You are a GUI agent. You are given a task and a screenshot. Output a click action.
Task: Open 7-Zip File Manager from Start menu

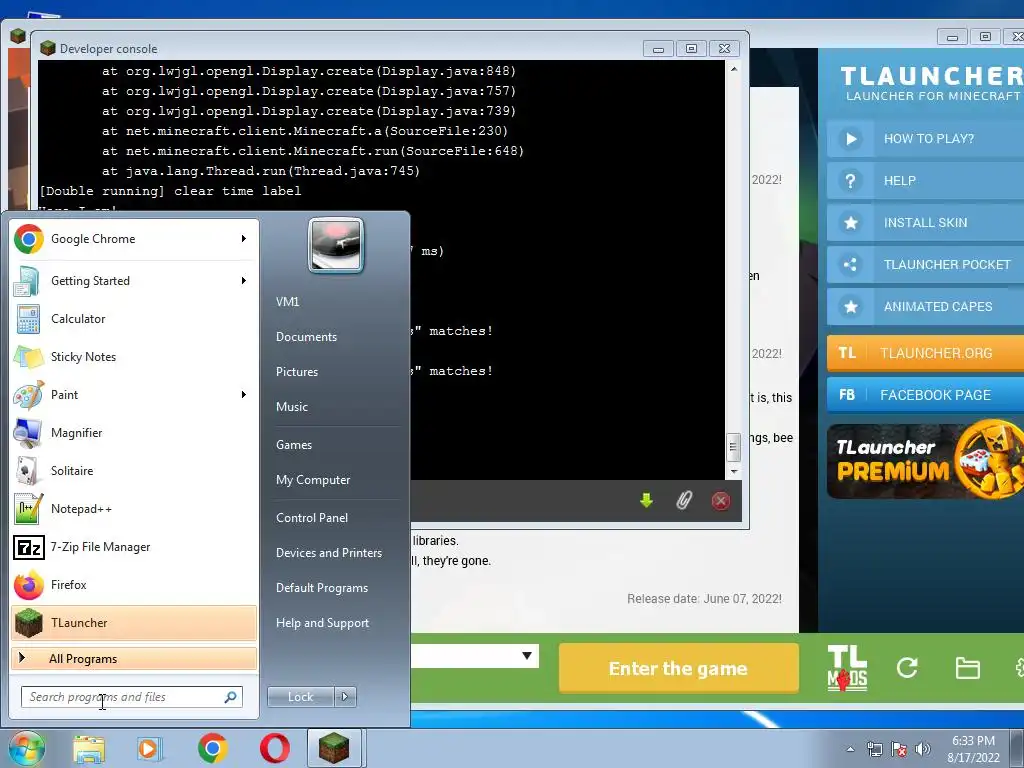click(134, 547)
